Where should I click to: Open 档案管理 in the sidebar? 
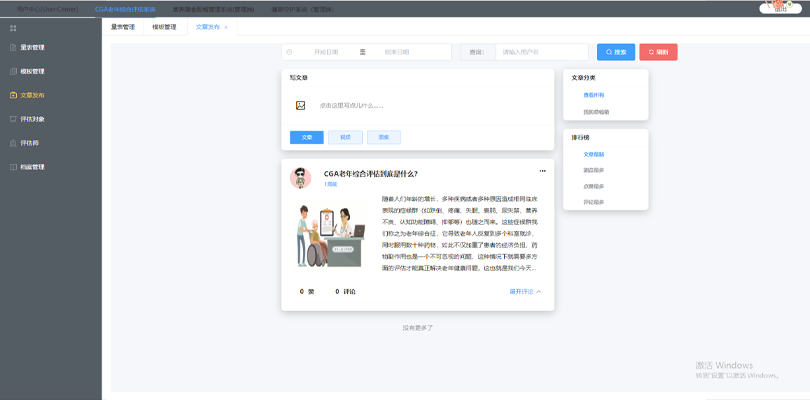tap(32, 167)
